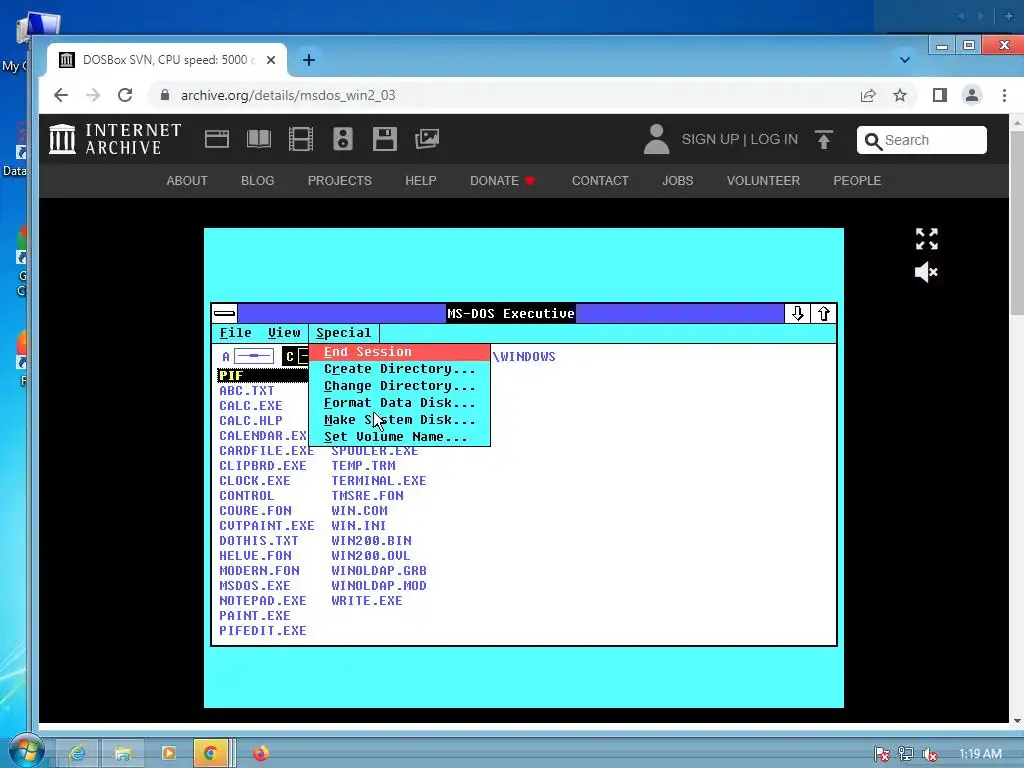Select CALC.EXE in file list
This screenshot has height=768, width=1024.
[251, 406]
